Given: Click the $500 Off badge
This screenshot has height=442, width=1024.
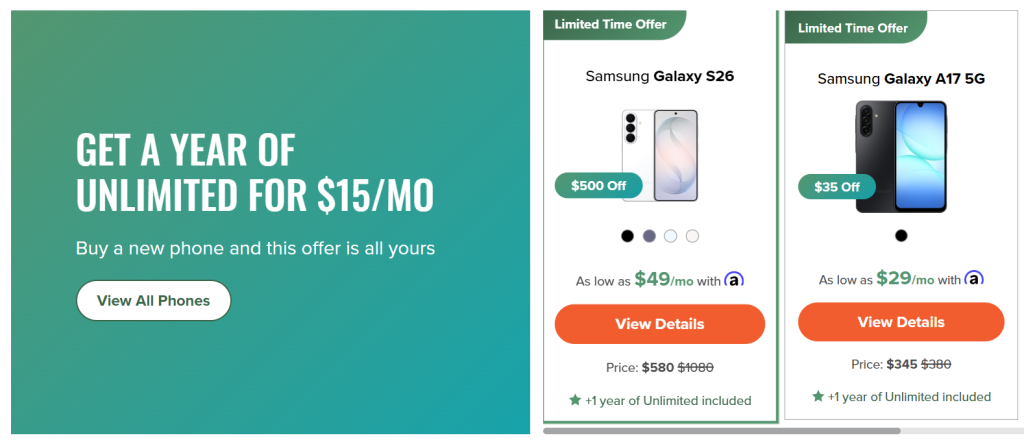Looking at the screenshot, I should coord(599,185).
